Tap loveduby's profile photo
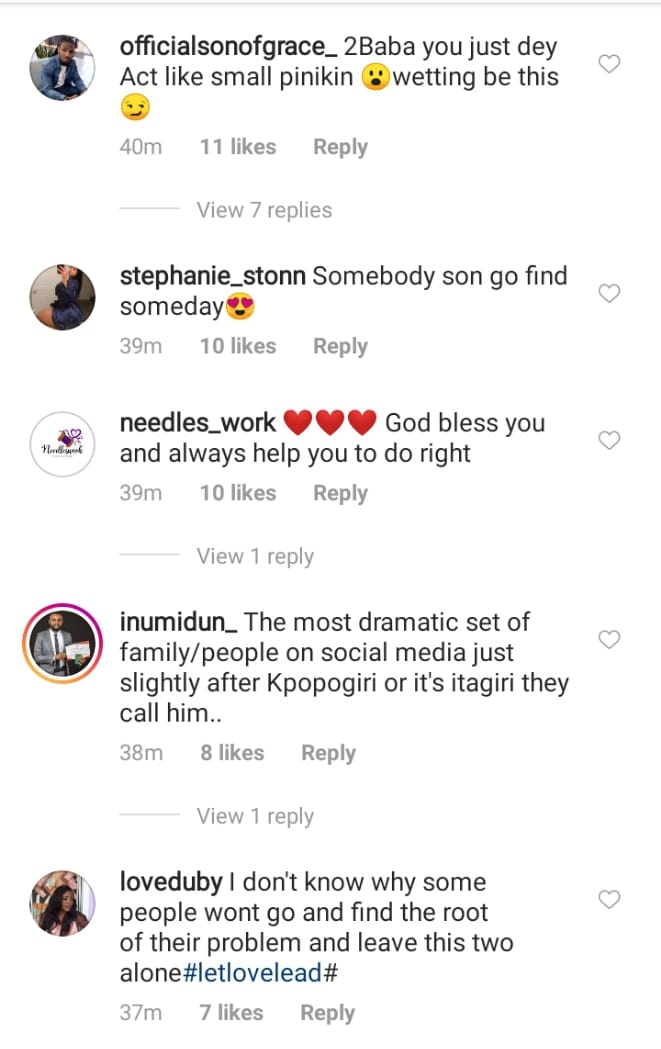The image size is (661, 1049). 63,903
